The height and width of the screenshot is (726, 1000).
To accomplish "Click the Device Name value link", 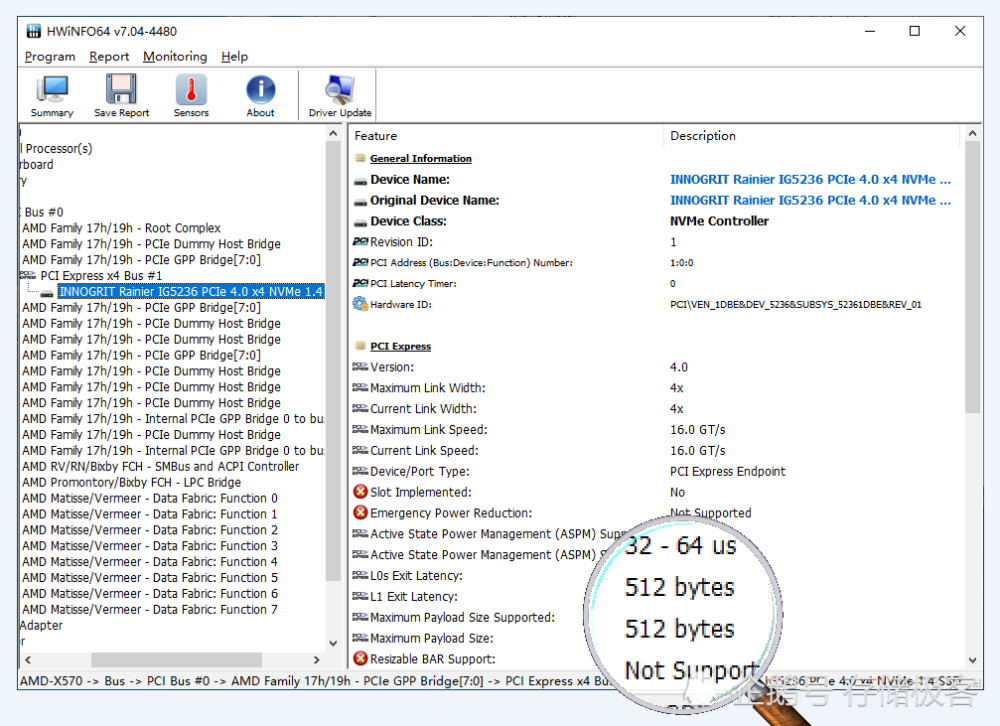I will (x=810, y=180).
